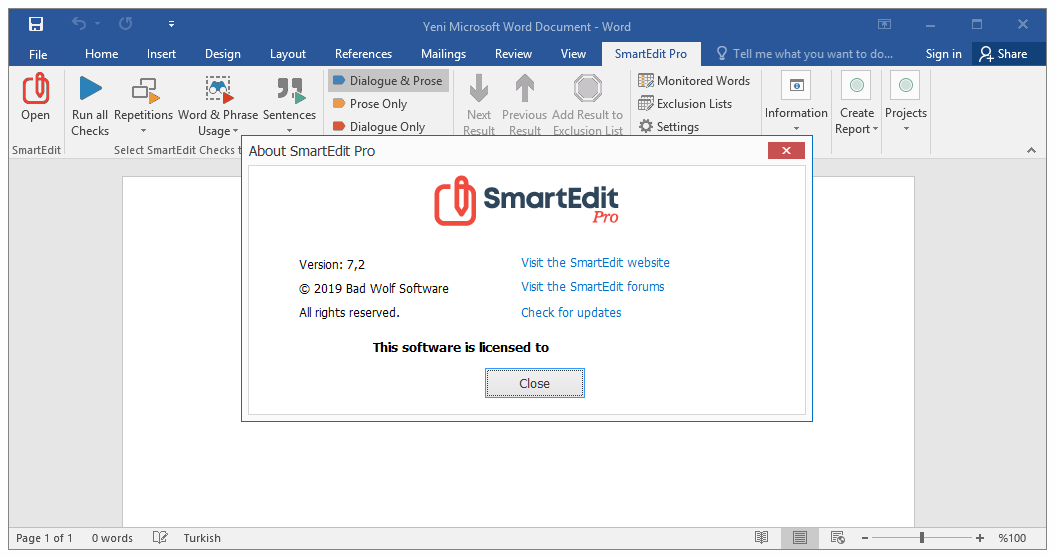Image resolution: width=1055 pixels, height=558 pixels.
Task: Click the Word & Phrase Usage icon
Action: pyautogui.click(x=218, y=90)
